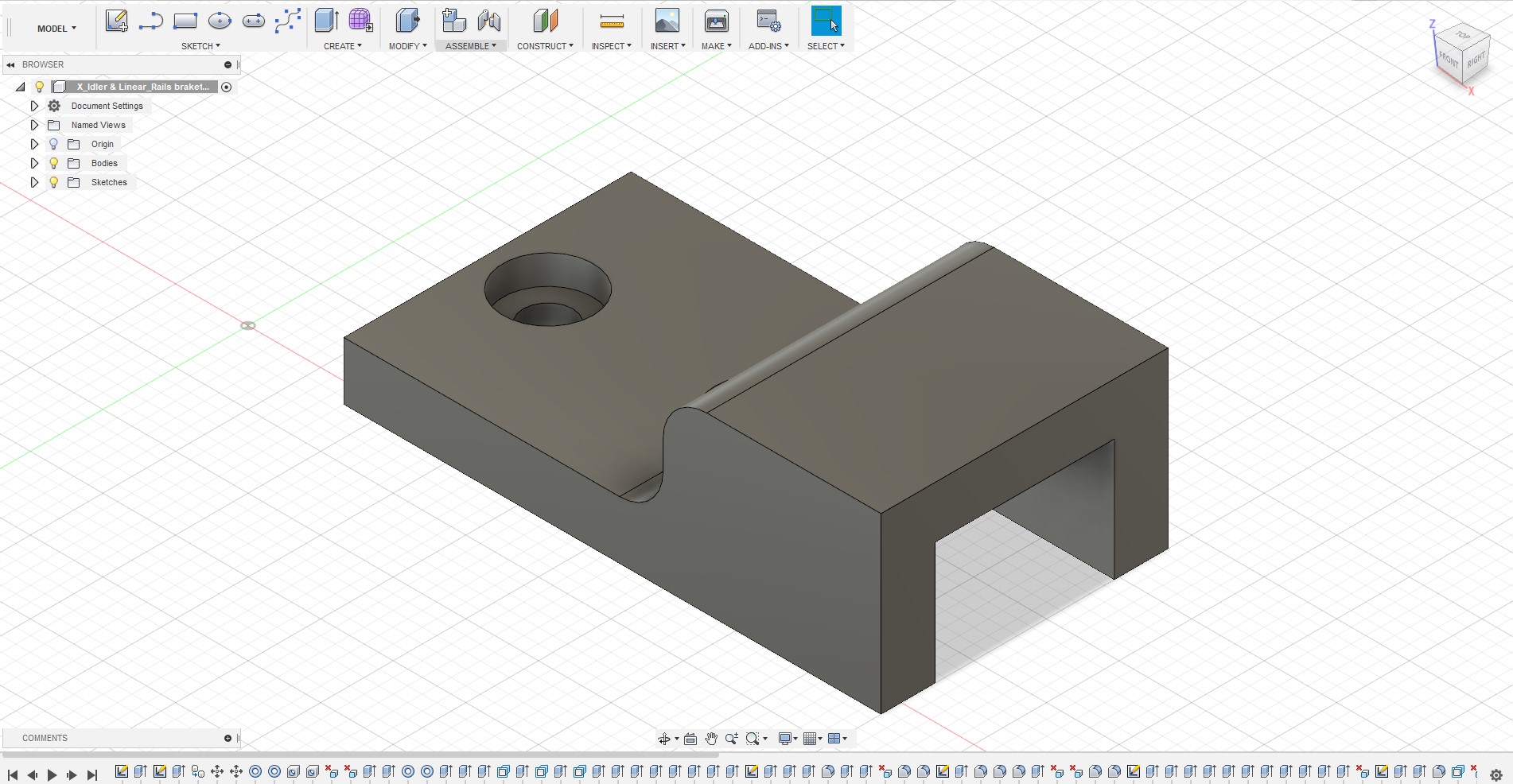The height and width of the screenshot is (784, 1513).
Task: Select the Named Views tree item
Action: tap(98, 125)
